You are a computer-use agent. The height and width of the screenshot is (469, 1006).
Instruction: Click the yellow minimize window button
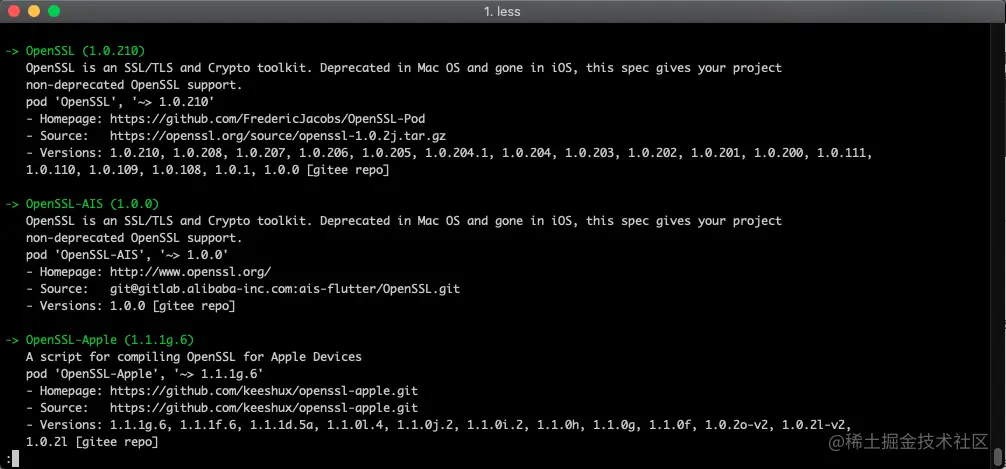tap(33, 11)
